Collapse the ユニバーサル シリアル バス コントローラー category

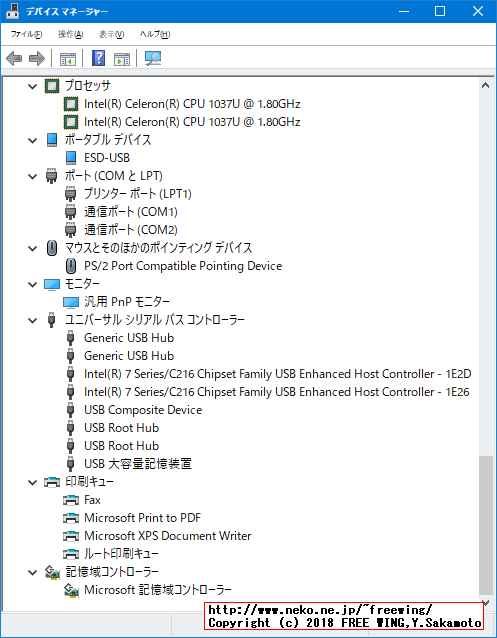coord(33,320)
